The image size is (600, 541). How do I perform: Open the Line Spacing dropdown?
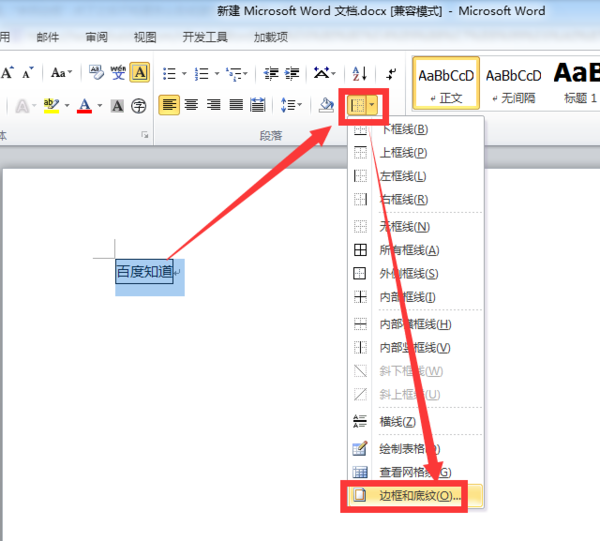pyautogui.click(x=291, y=105)
